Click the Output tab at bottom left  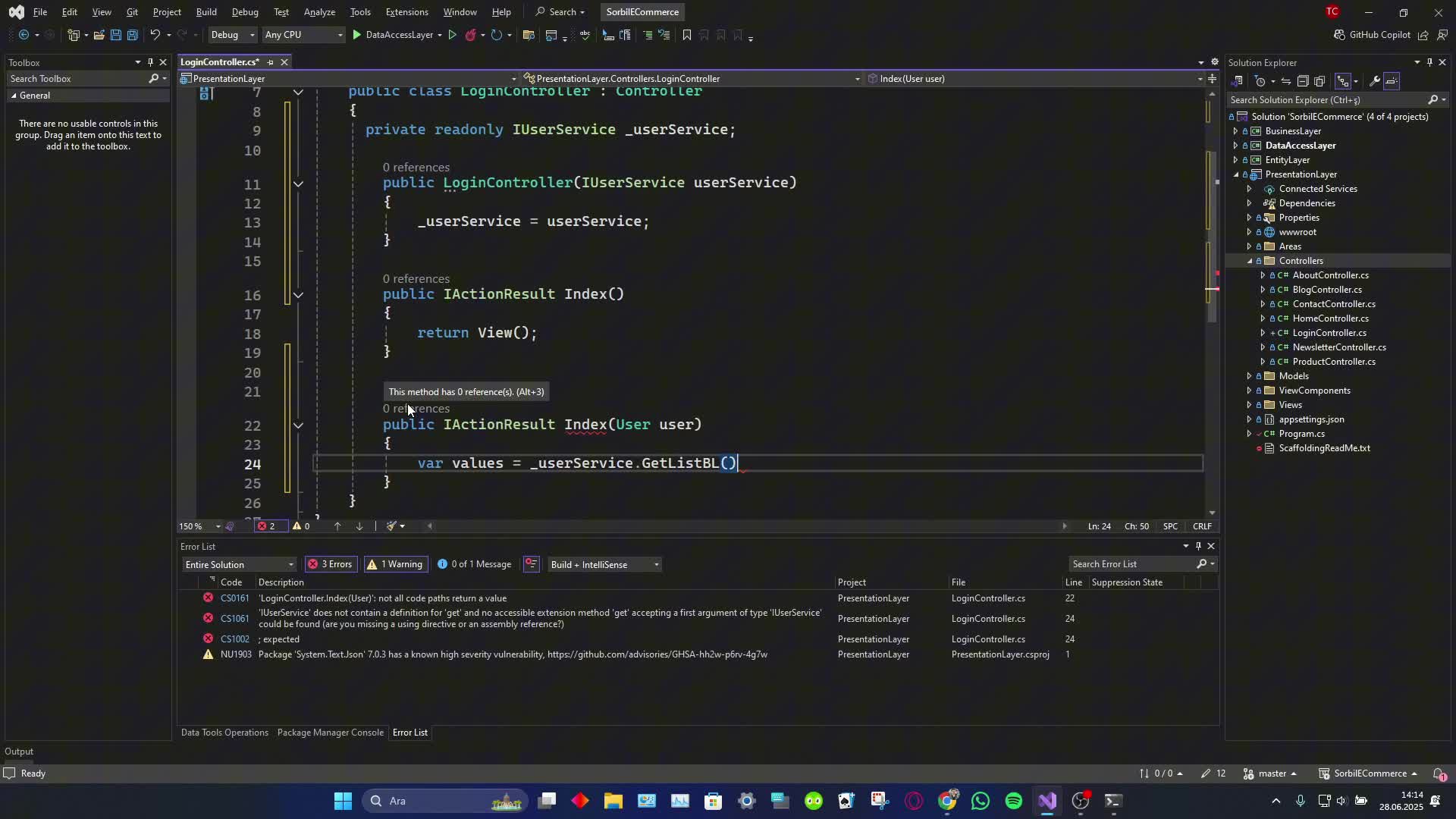(x=19, y=752)
